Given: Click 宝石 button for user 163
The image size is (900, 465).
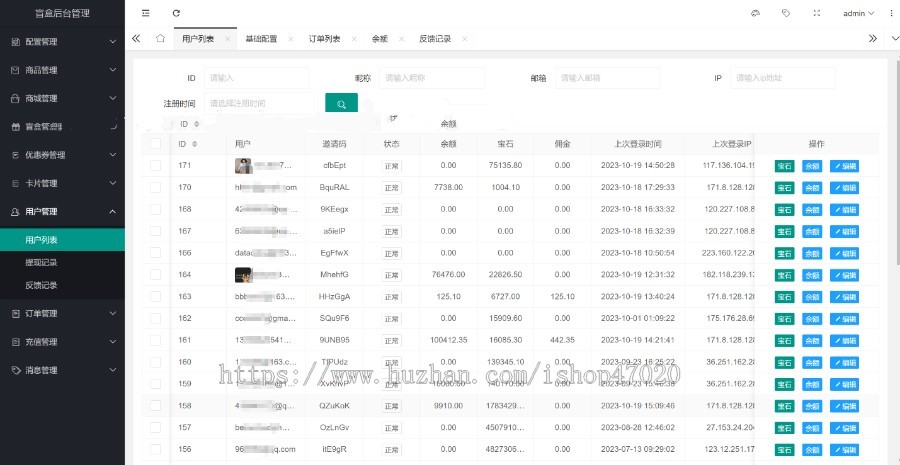Looking at the screenshot, I should click(x=784, y=297).
